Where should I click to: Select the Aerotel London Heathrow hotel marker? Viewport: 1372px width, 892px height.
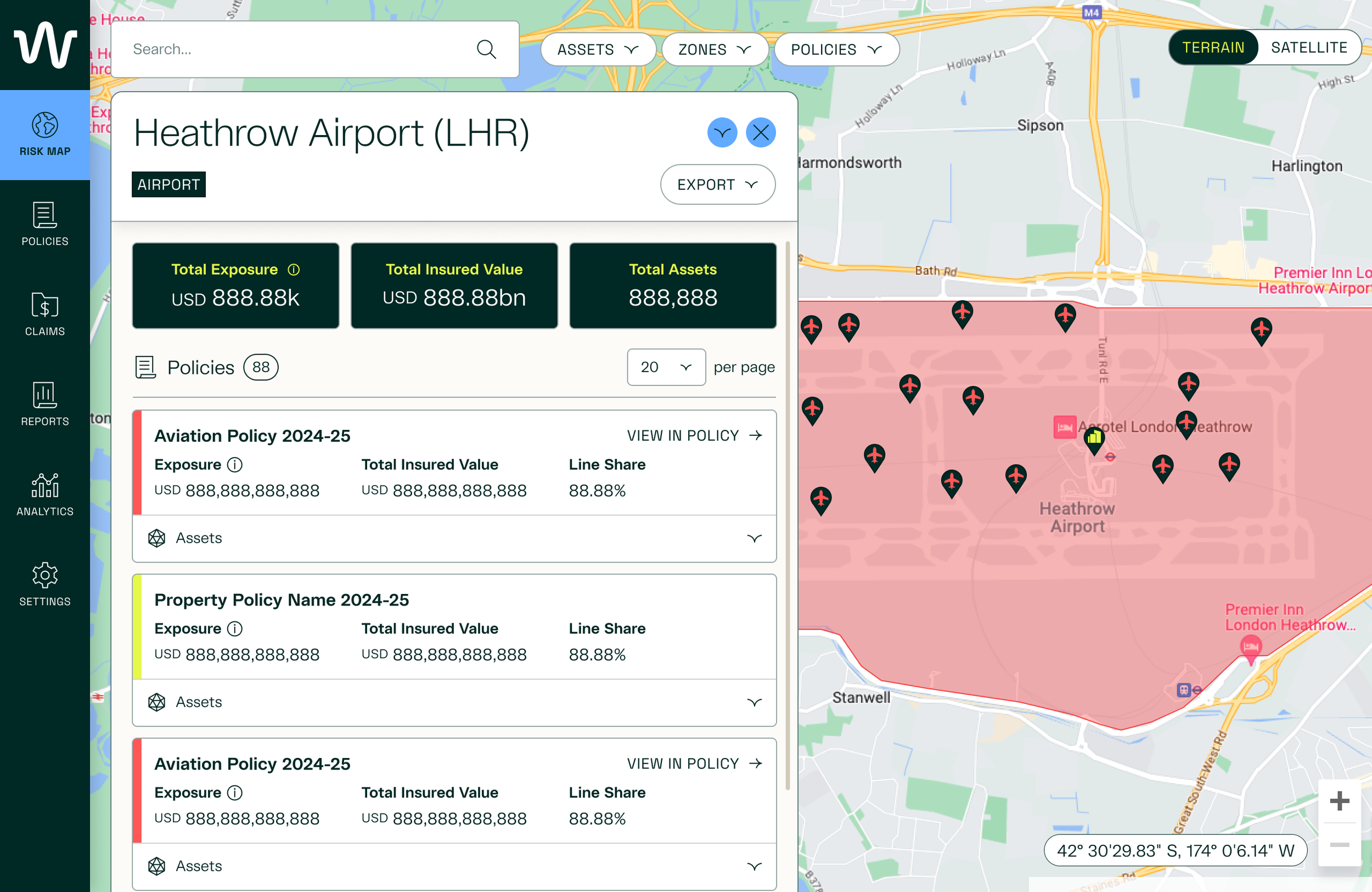click(x=1065, y=427)
